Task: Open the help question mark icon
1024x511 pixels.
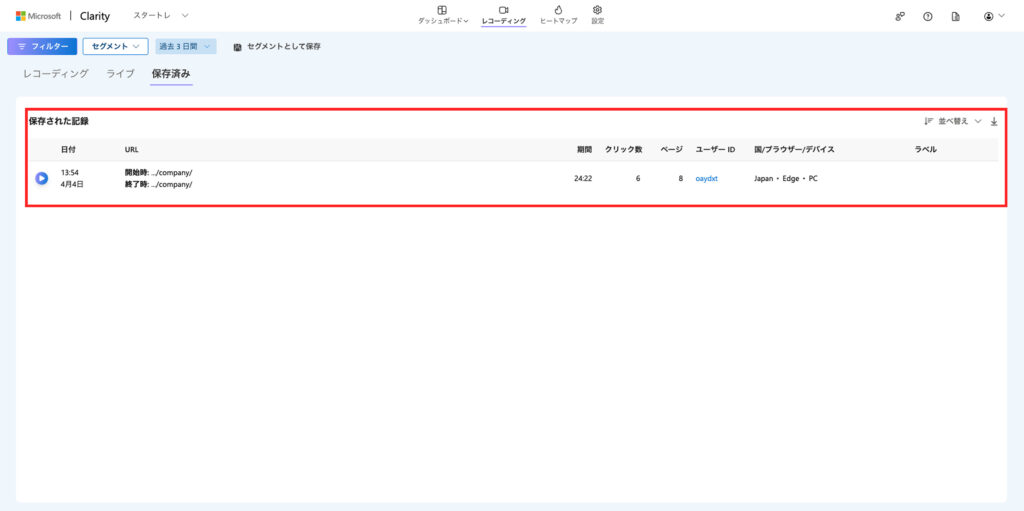Action: 928,17
